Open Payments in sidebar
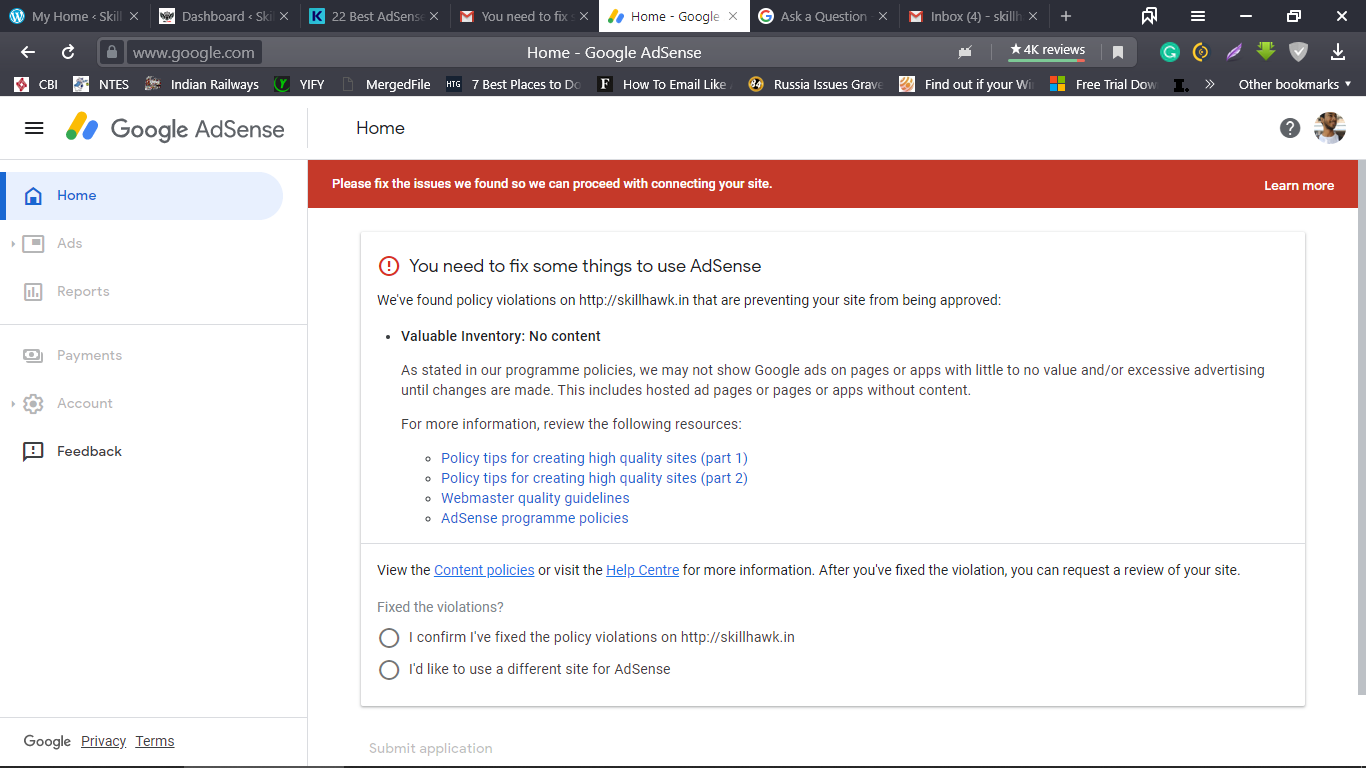This screenshot has width=1366, height=768. click(89, 355)
